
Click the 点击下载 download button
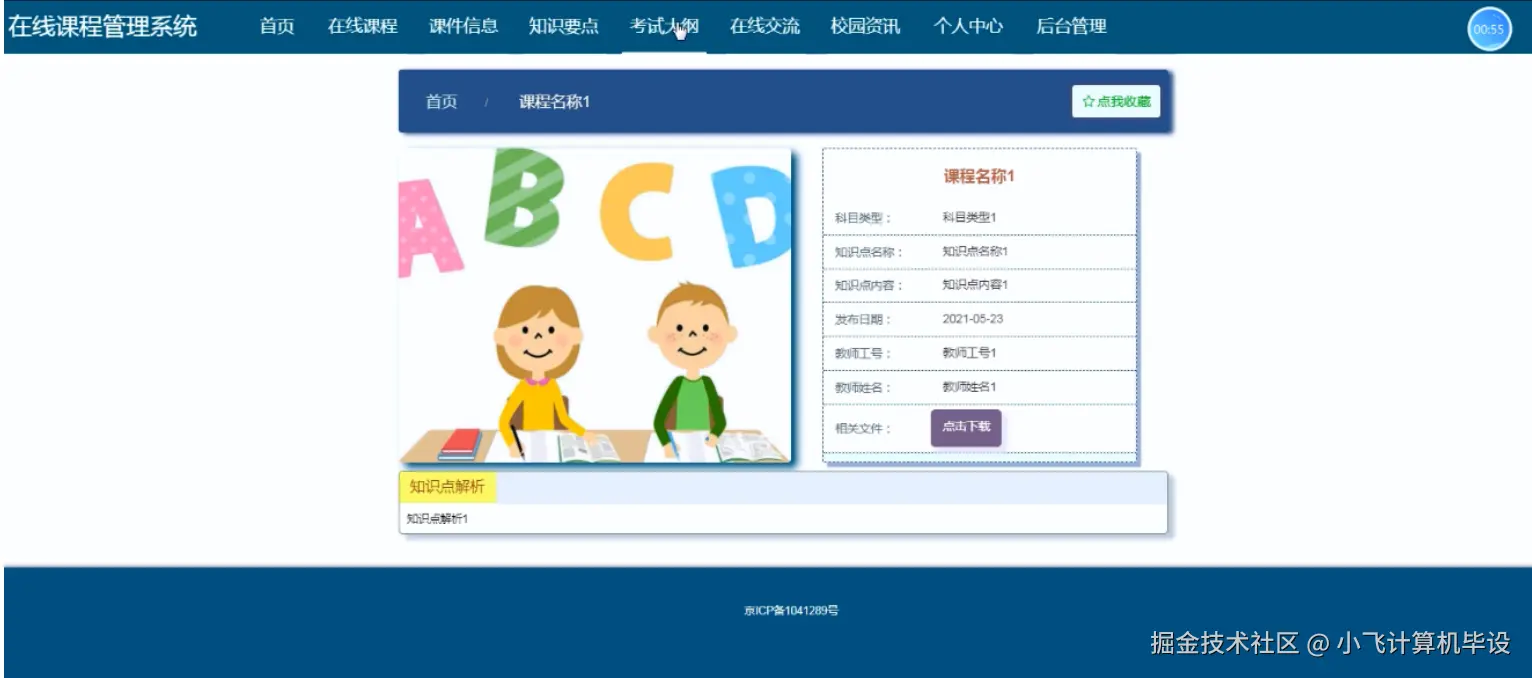(x=965, y=426)
